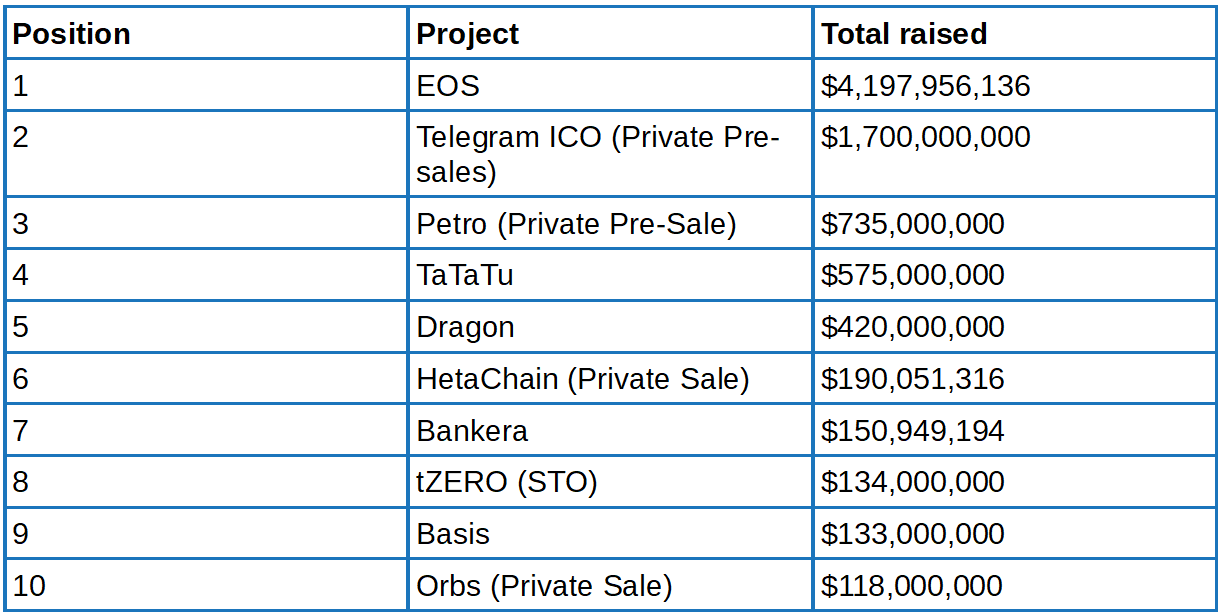The height and width of the screenshot is (616, 1222).
Task: Click the $735,000,000 amount cell
Action: tap(912, 224)
